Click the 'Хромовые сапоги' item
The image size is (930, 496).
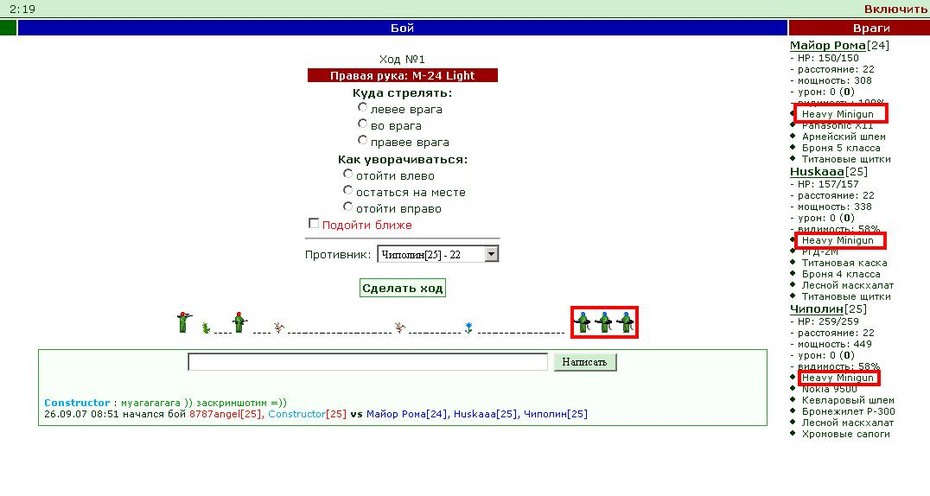846,434
